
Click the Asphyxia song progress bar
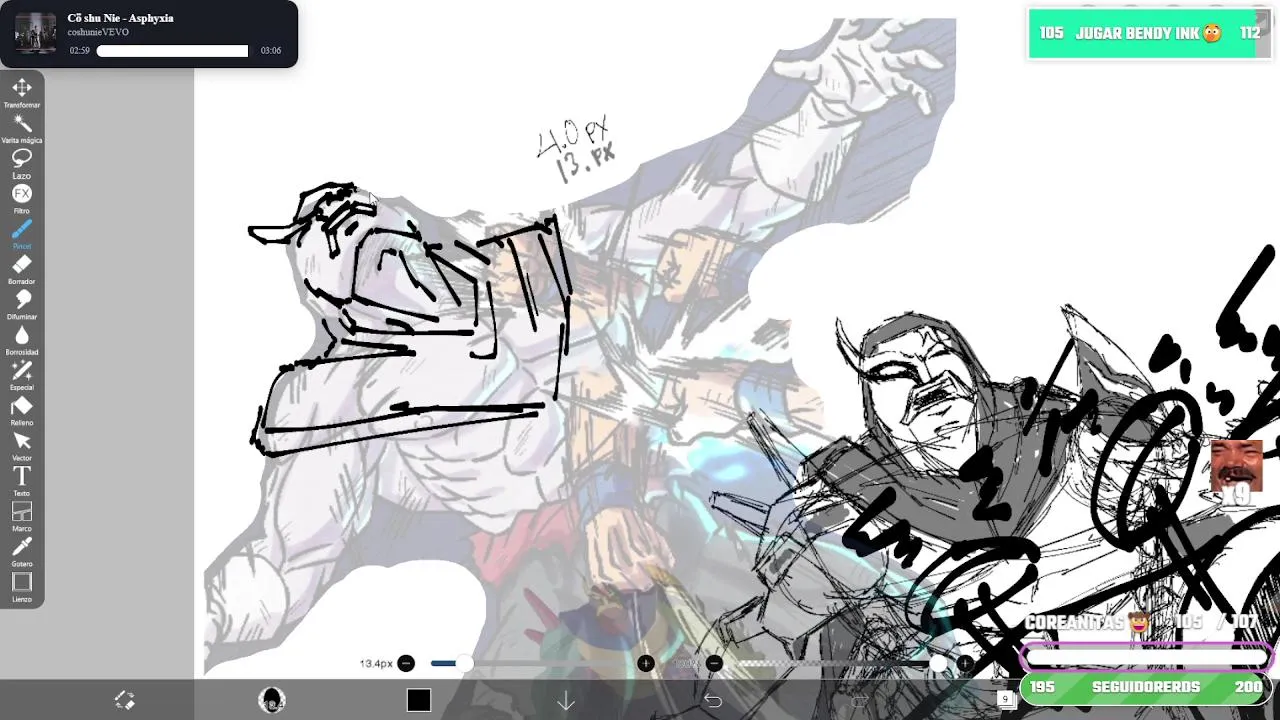click(172, 51)
